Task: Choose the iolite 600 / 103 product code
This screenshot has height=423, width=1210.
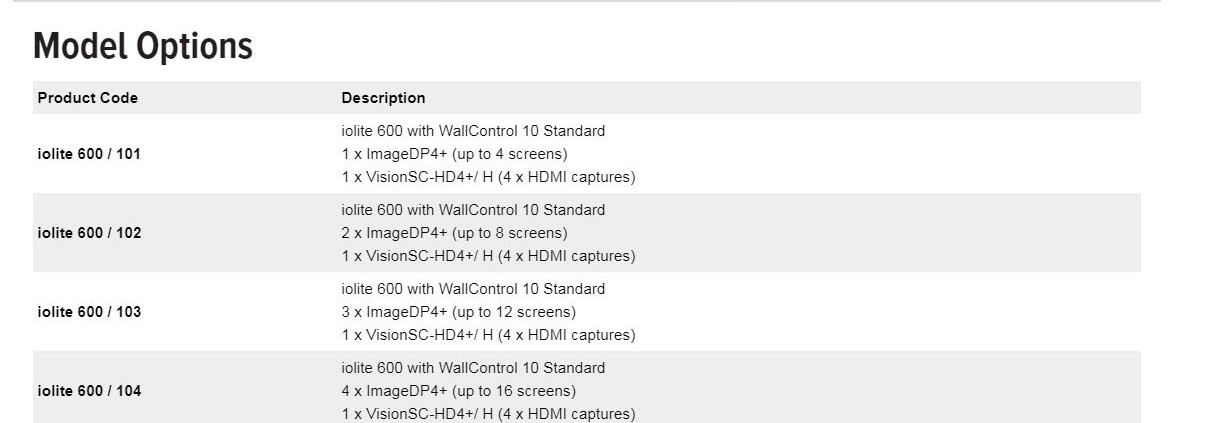Action: pos(89,312)
